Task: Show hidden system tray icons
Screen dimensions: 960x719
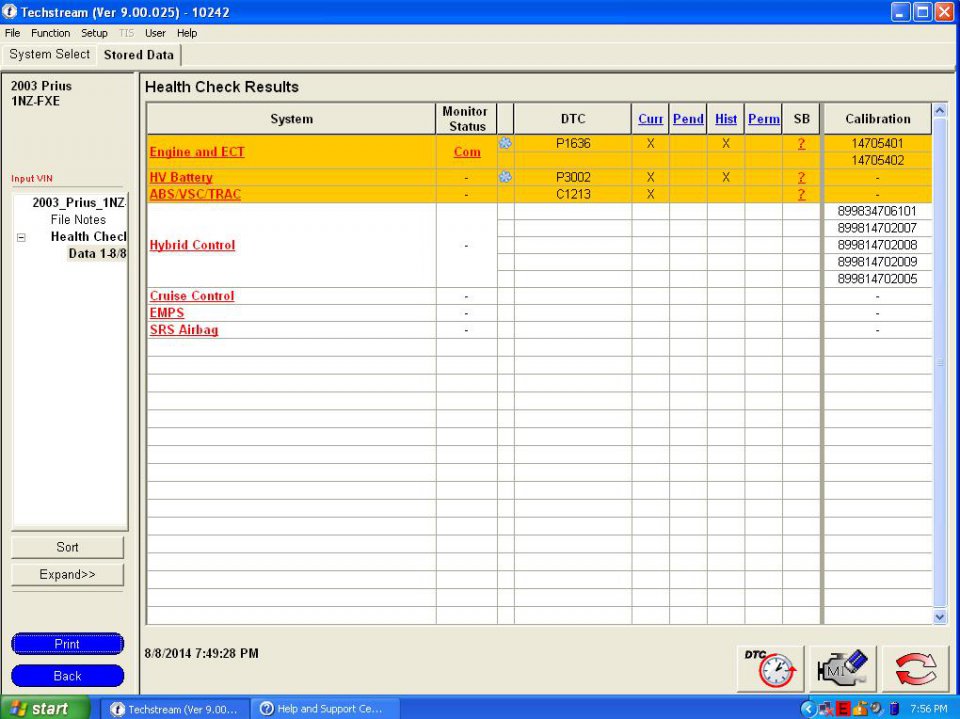Action: tap(808, 709)
